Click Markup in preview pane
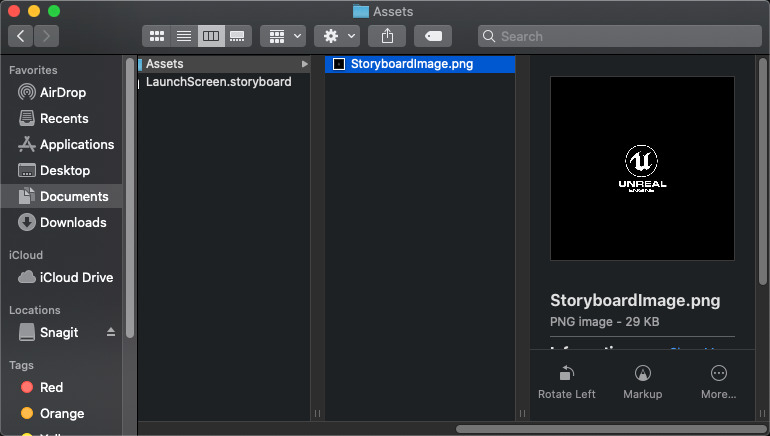The height and width of the screenshot is (436, 770). [642, 382]
